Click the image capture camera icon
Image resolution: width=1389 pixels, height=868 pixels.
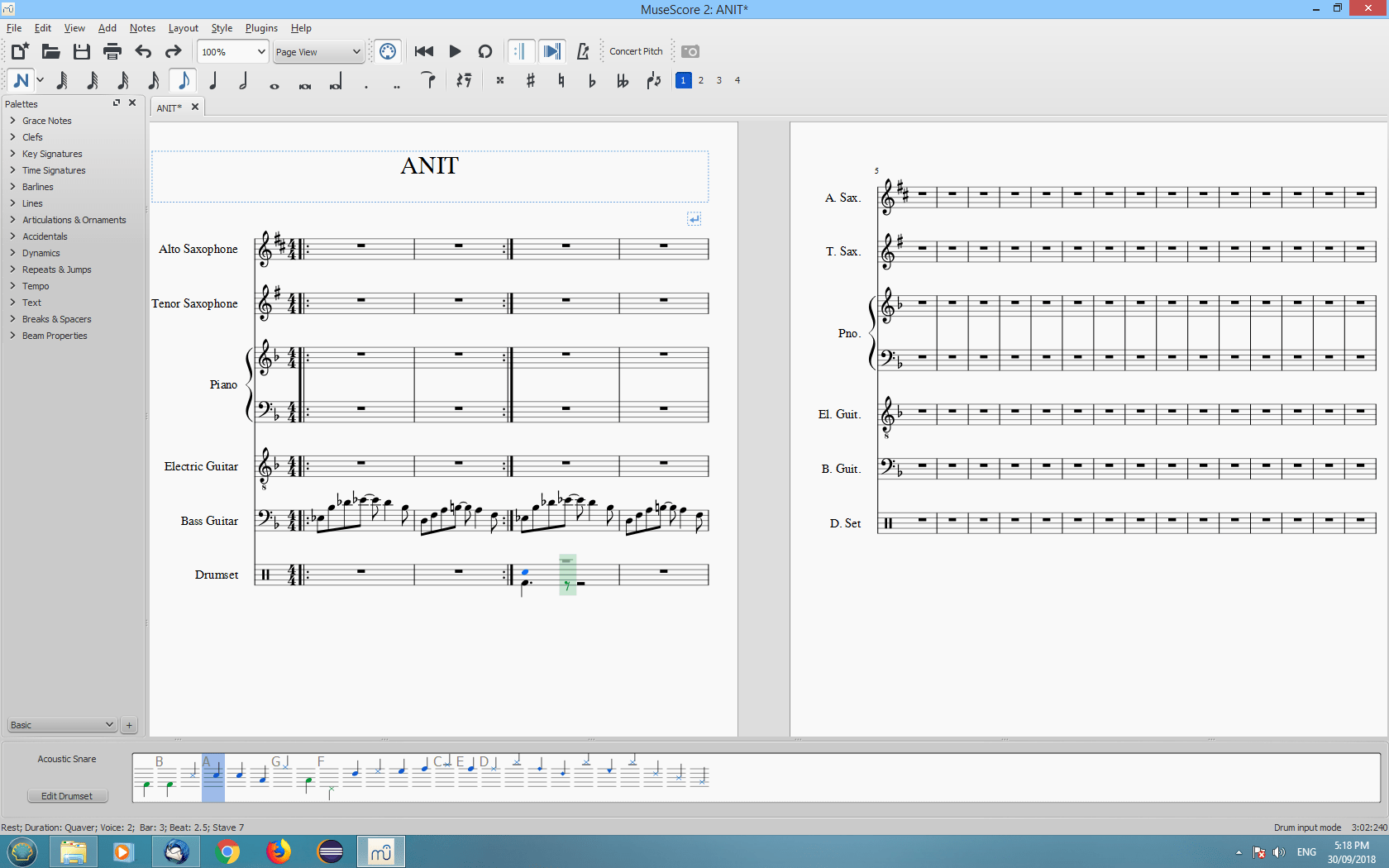point(690,50)
